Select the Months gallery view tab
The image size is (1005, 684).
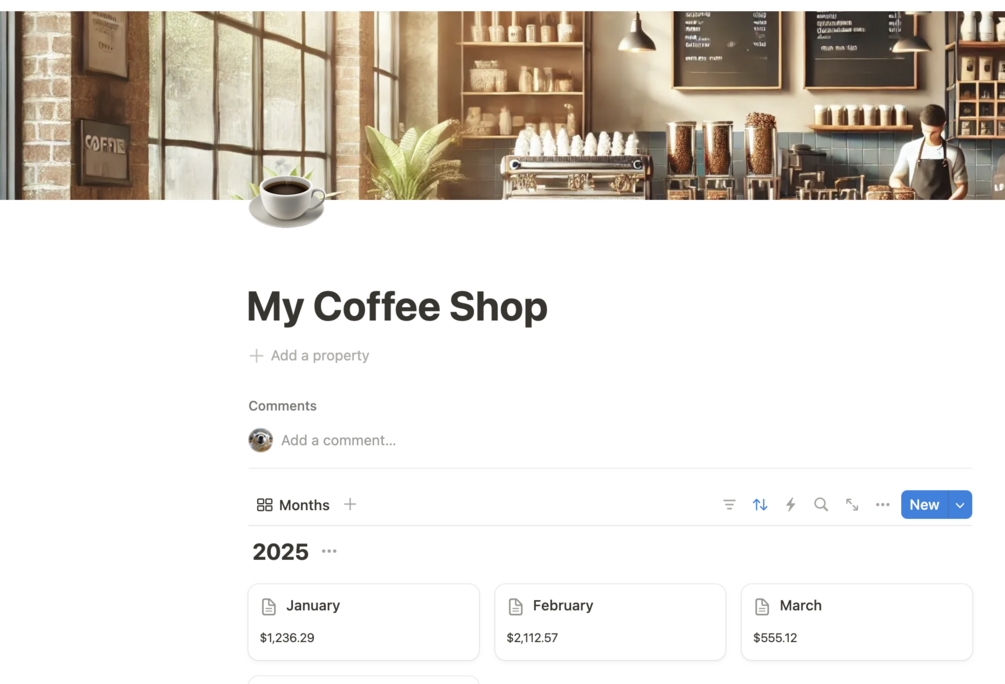pyautogui.click(x=293, y=505)
